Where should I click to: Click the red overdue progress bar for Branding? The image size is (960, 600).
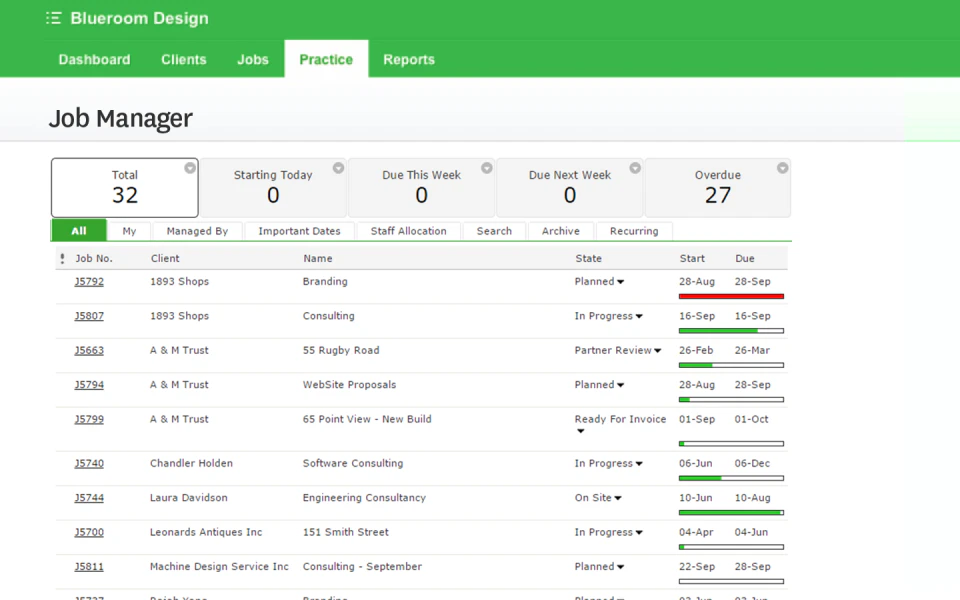pos(731,295)
